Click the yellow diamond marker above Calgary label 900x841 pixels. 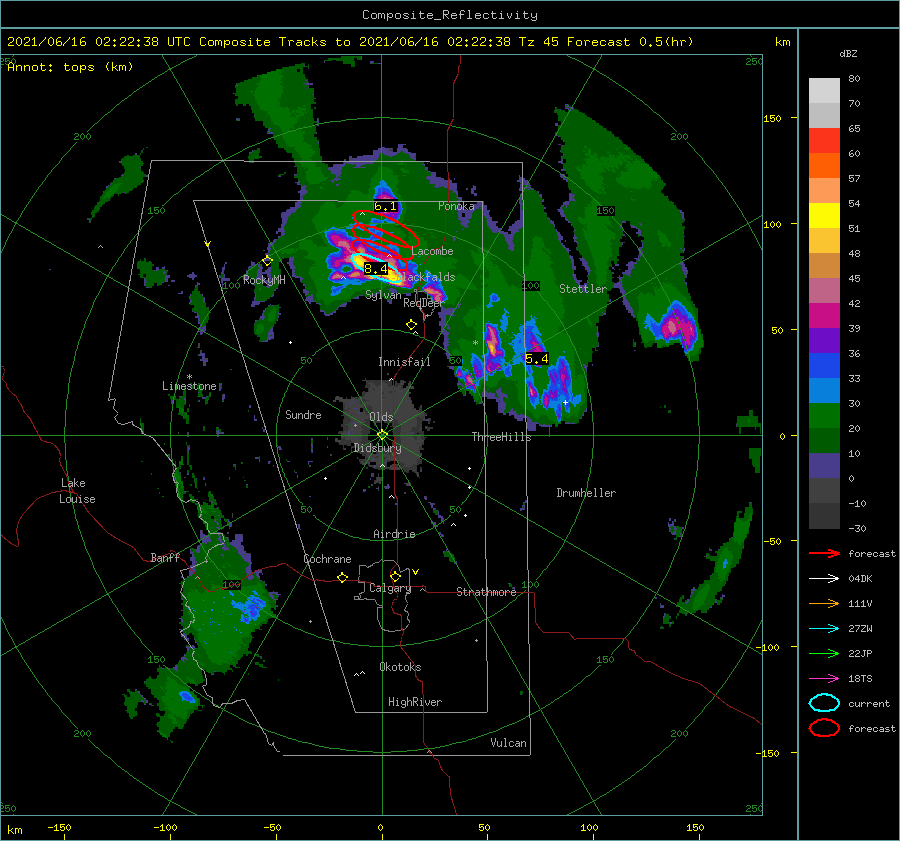[x=395, y=576]
